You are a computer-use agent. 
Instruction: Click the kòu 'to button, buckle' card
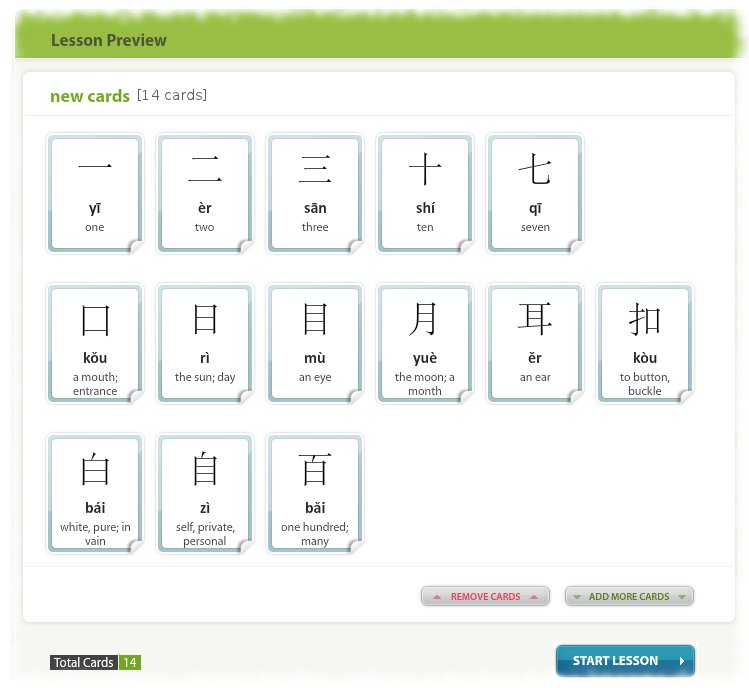coord(644,344)
